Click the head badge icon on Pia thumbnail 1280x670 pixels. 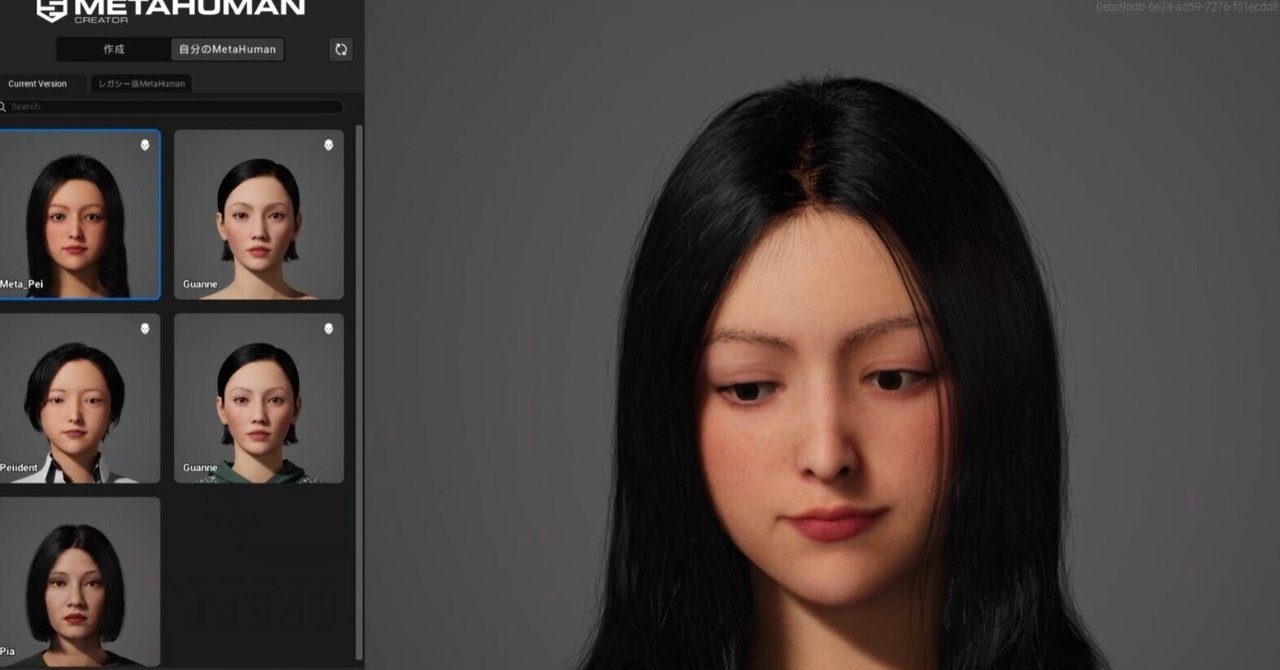point(145,510)
